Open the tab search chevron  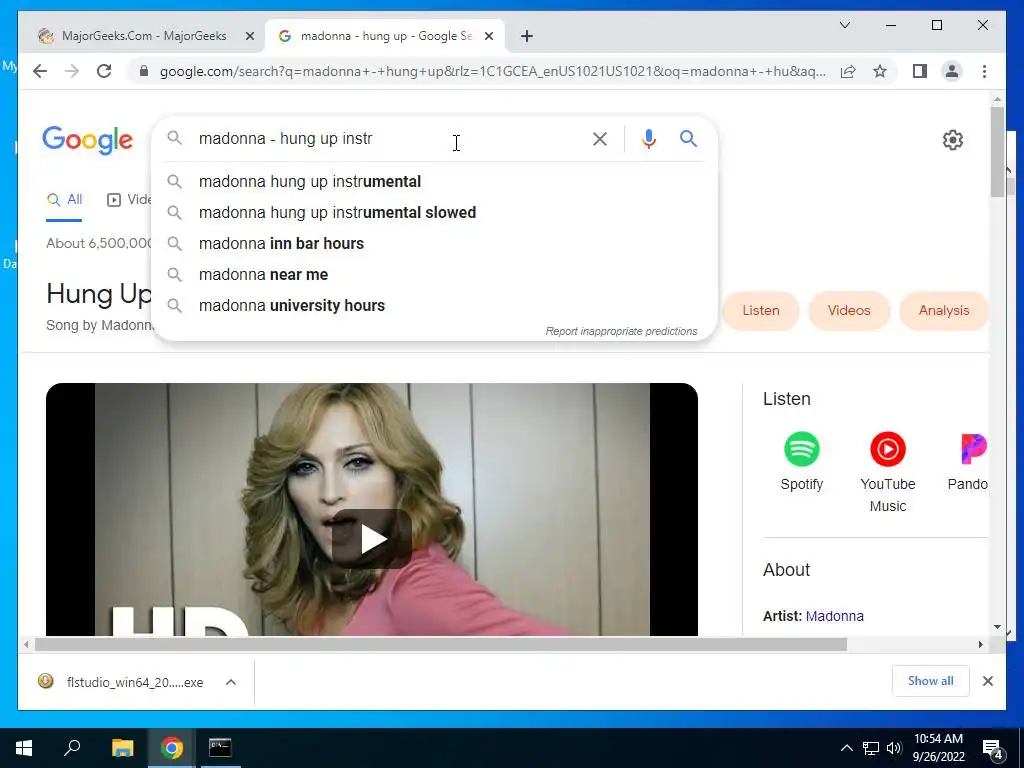[x=844, y=25]
